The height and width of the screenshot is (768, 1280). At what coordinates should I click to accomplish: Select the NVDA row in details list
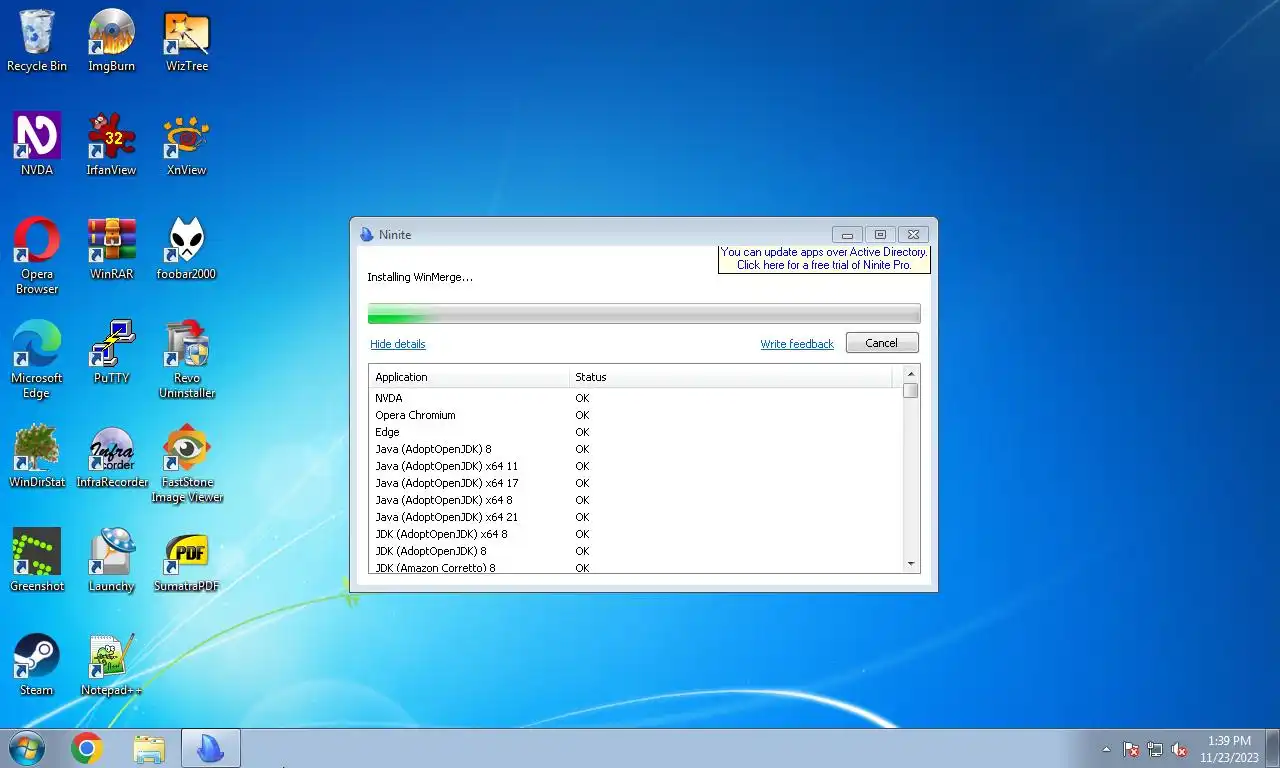click(636, 398)
